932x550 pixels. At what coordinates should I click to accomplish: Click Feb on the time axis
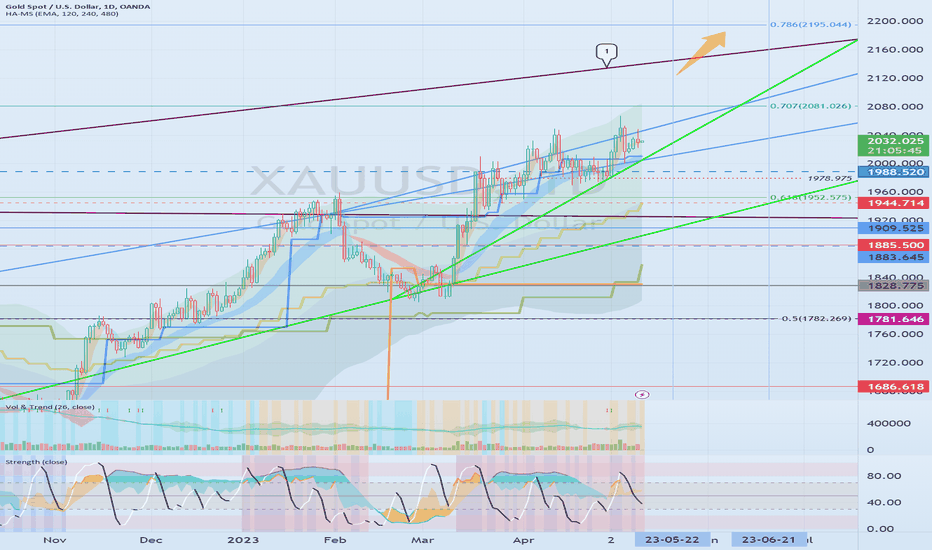tap(335, 540)
